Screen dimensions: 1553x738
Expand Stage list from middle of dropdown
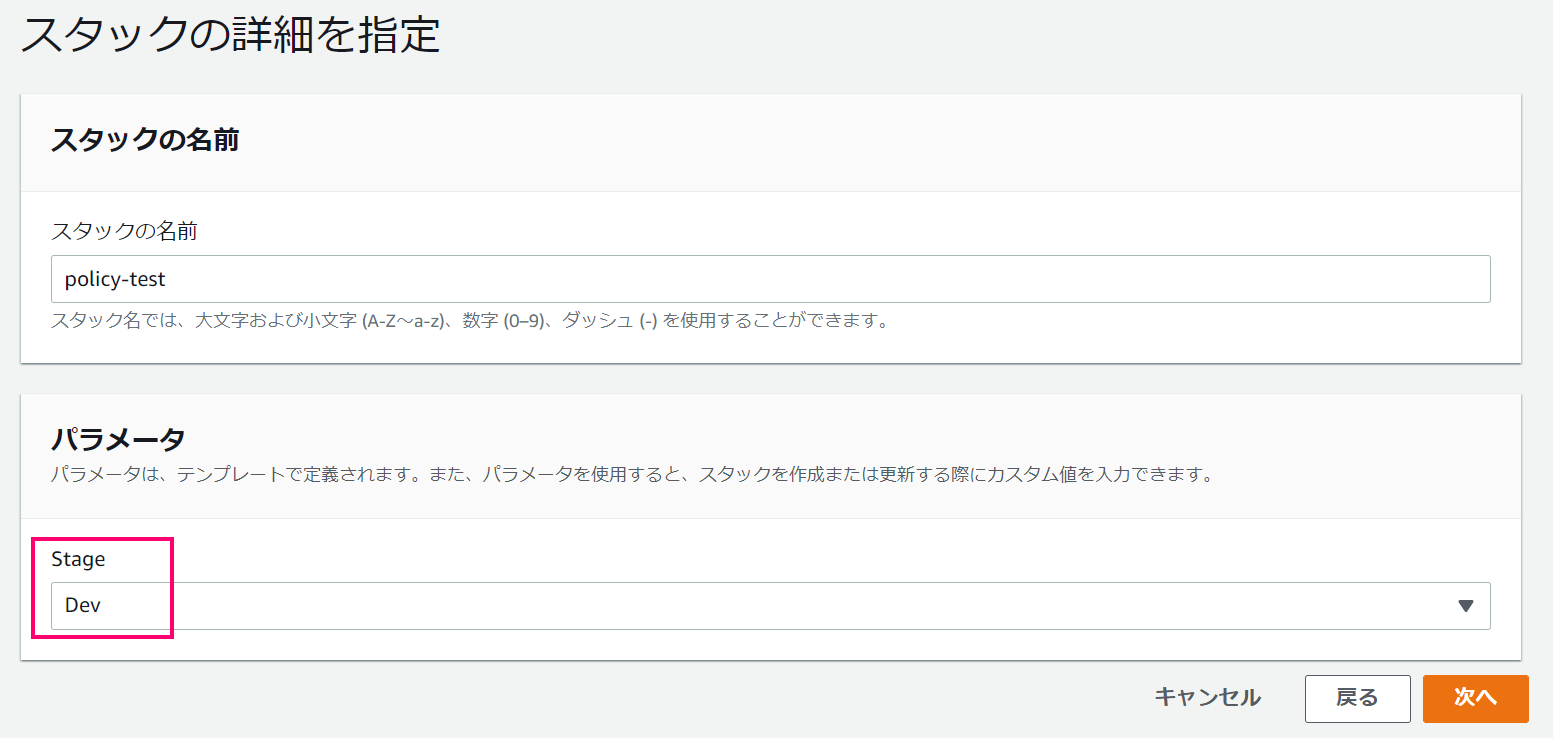coord(770,606)
